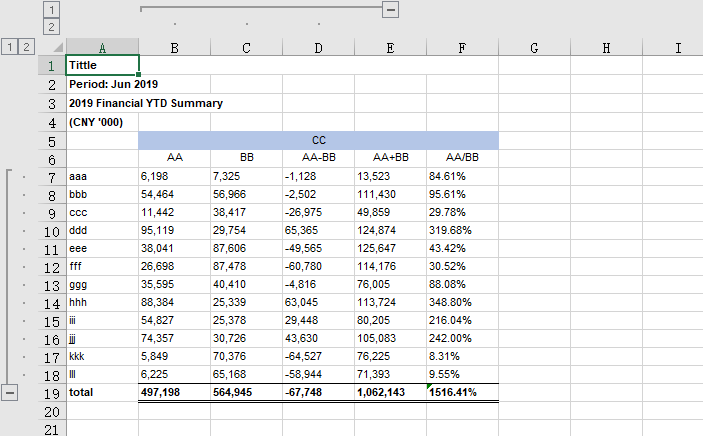Select cell with value 38,041
Screen dimensions: 703x436
coord(174,249)
